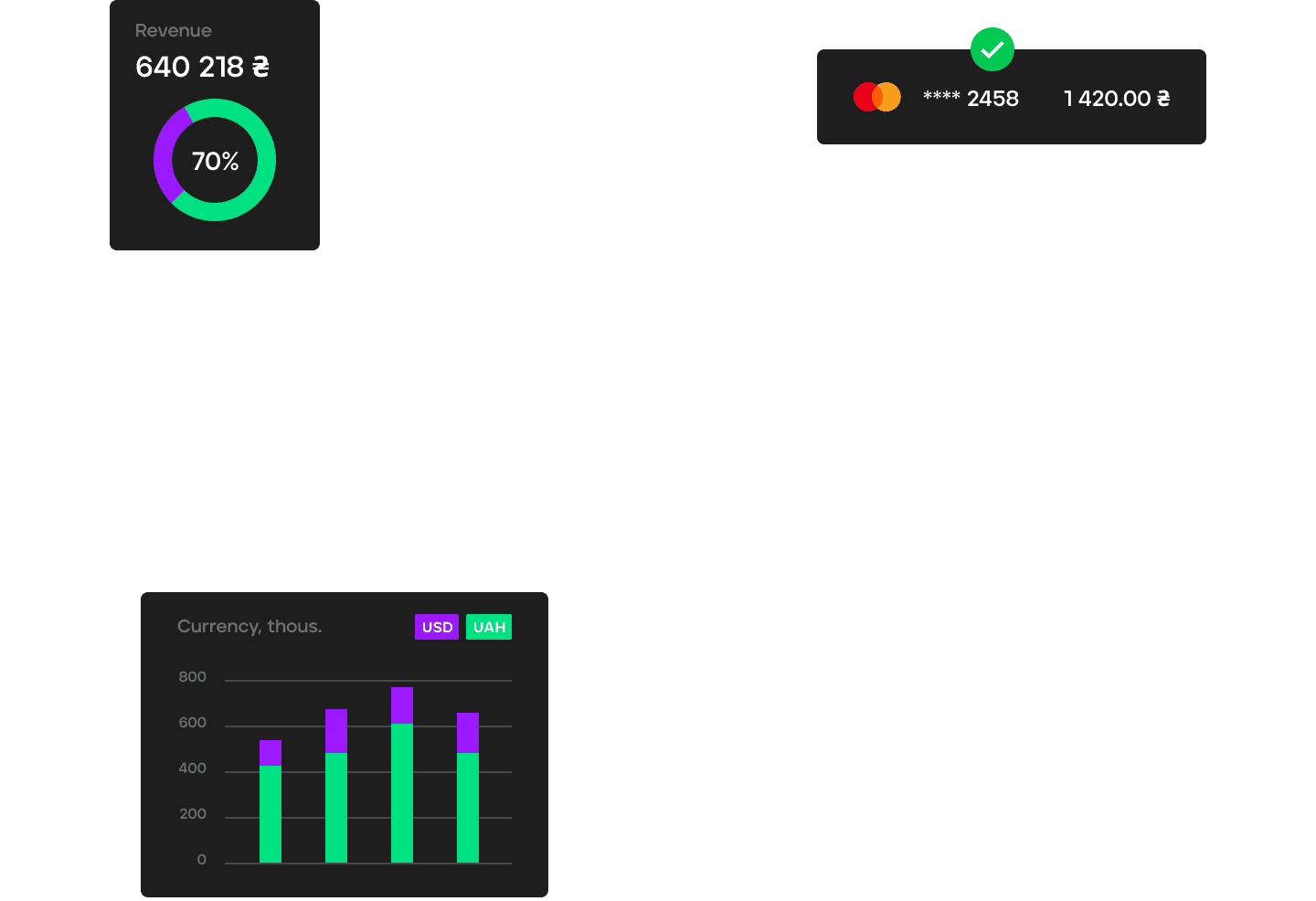
Task: Click the 0 axis label
Action: click(x=202, y=860)
